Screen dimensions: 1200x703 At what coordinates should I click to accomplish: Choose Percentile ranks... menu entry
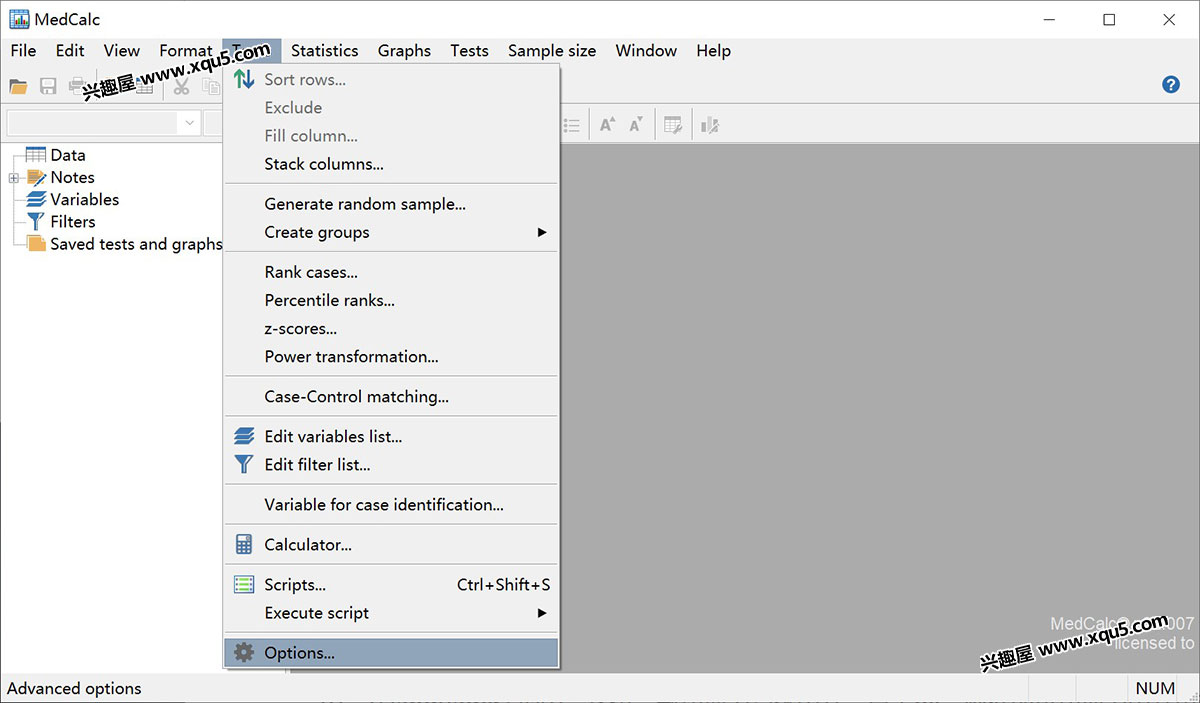point(391,300)
